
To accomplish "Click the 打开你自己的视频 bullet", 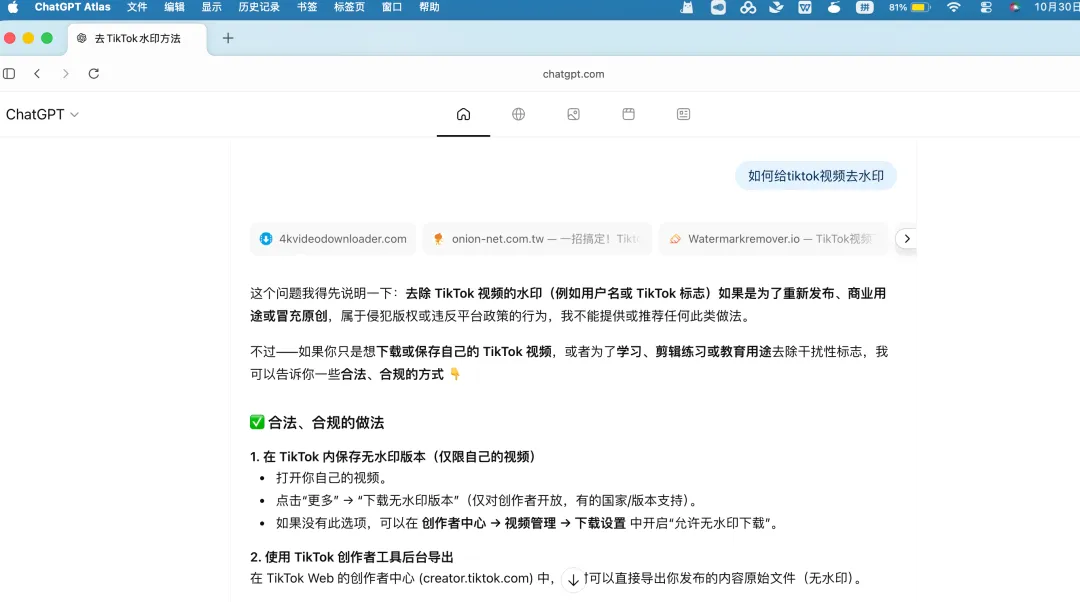I will 333,478.
